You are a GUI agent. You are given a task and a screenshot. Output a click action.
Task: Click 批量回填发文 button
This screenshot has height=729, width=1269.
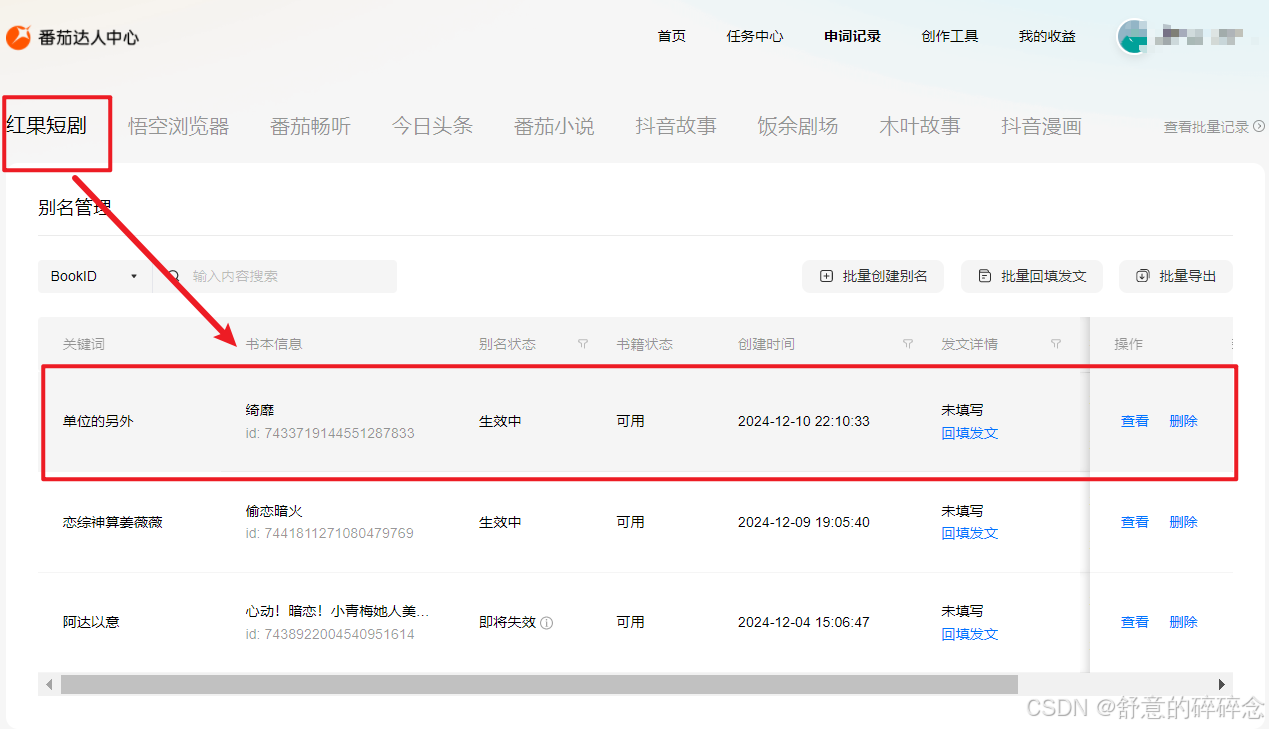[1032, 276]
